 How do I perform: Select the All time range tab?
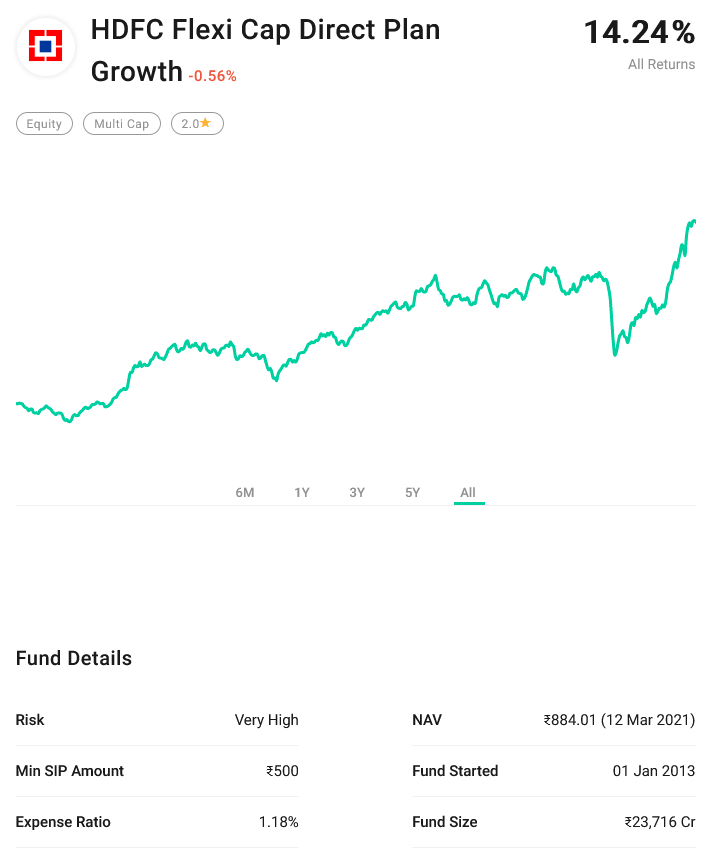tap(468, 492)
